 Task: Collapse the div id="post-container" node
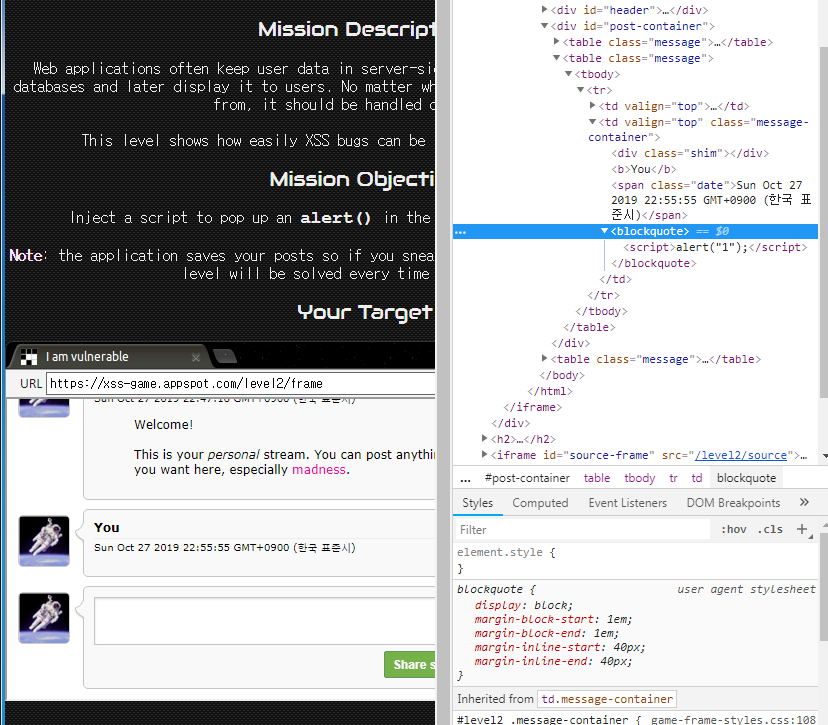(544, 26)
